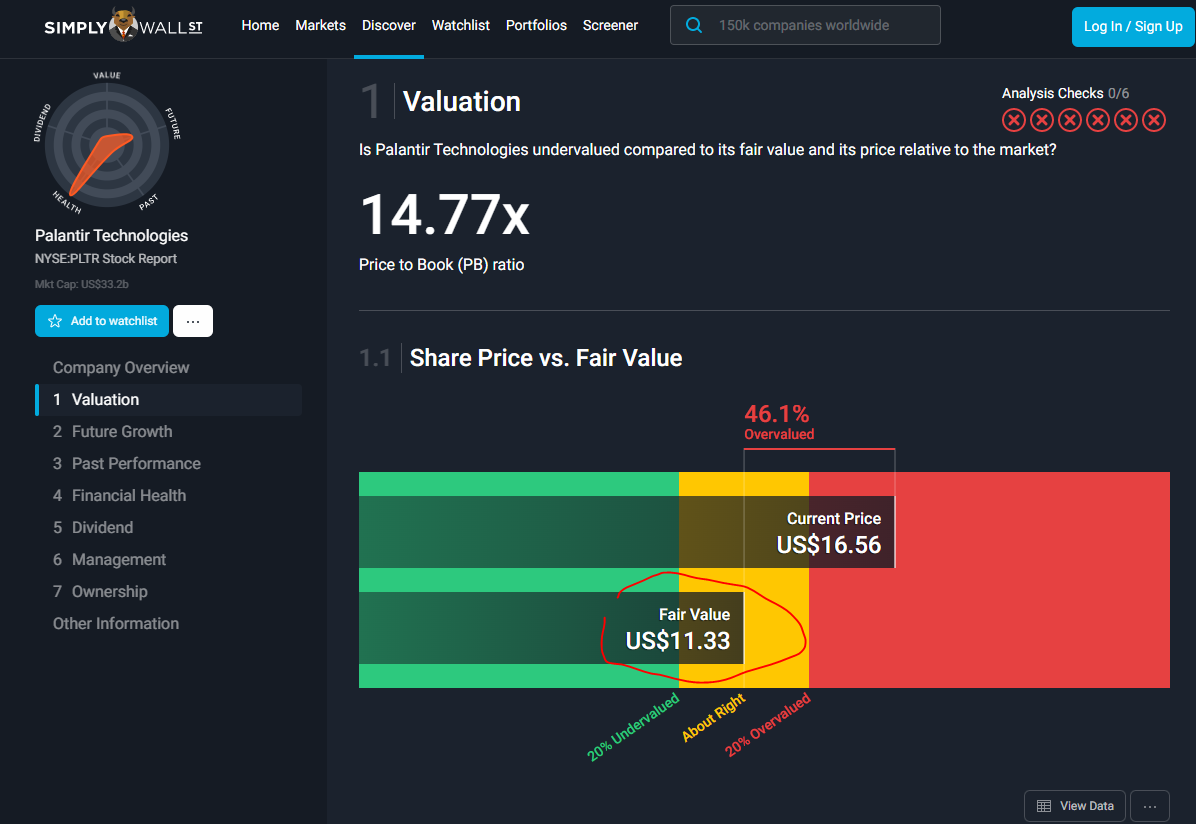1196x824 pixels.
Task: Click the About Right axis label
Action: (713, 717)
